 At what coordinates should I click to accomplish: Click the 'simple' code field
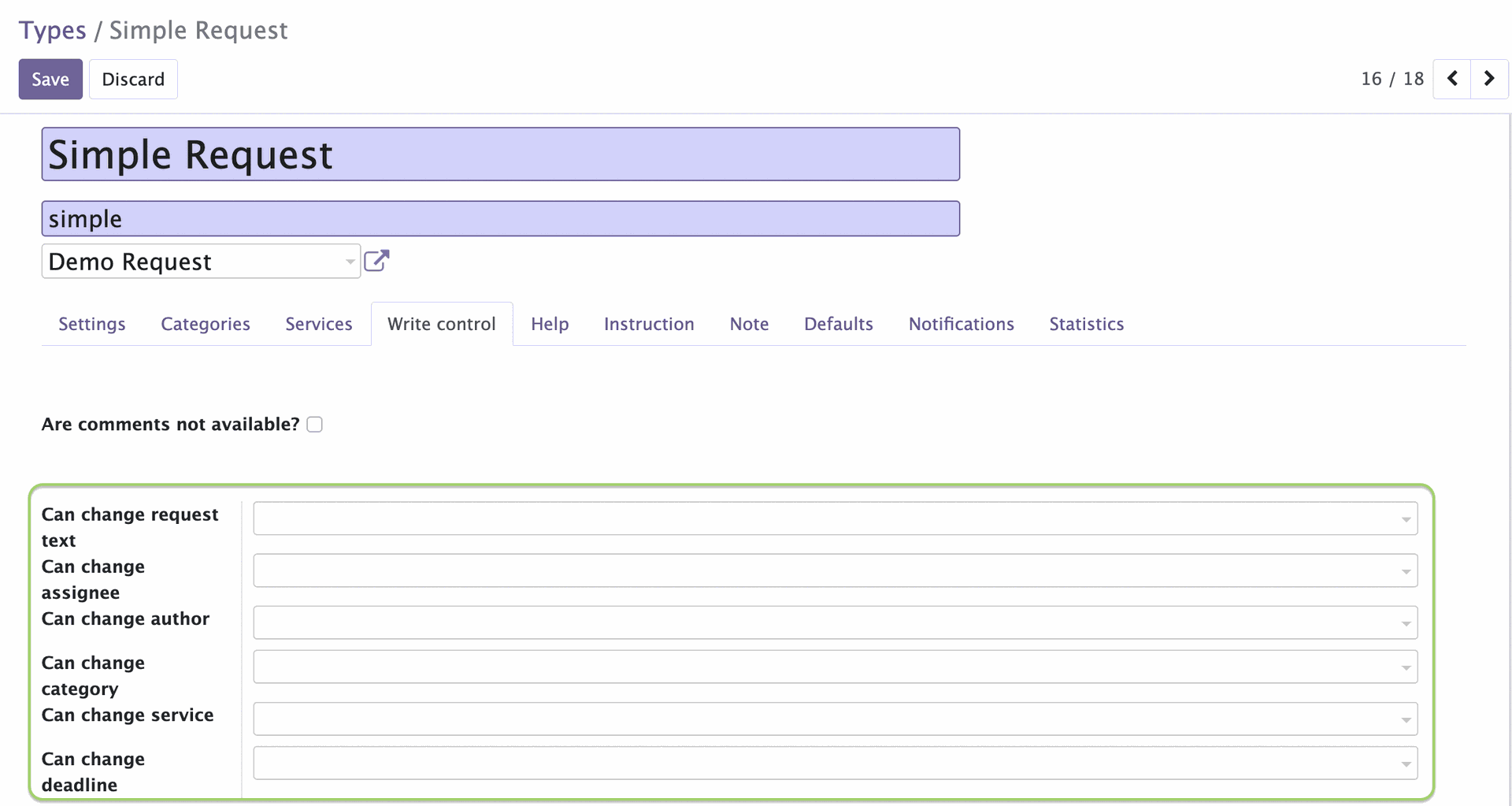(501, 218)
